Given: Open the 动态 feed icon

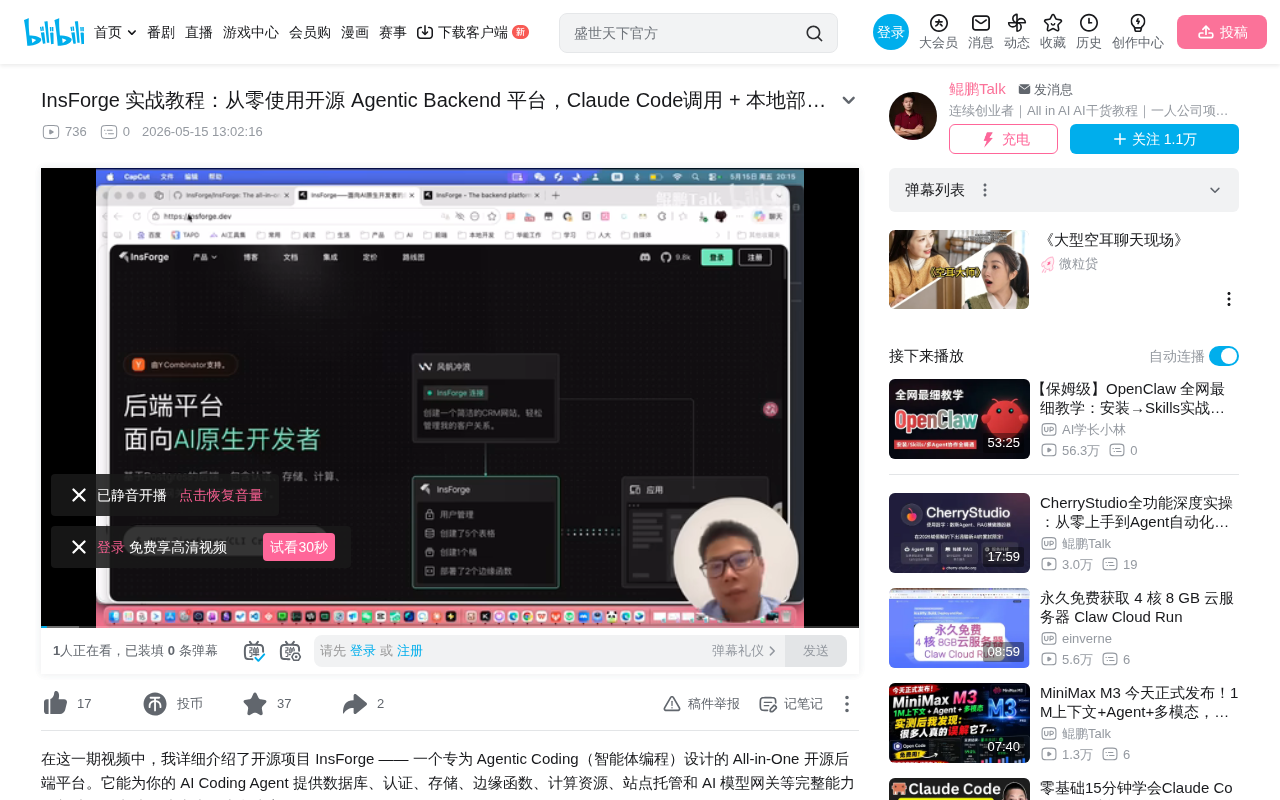Looking at the screenshot, I should pyautogui.click(x=1017, y=23).
